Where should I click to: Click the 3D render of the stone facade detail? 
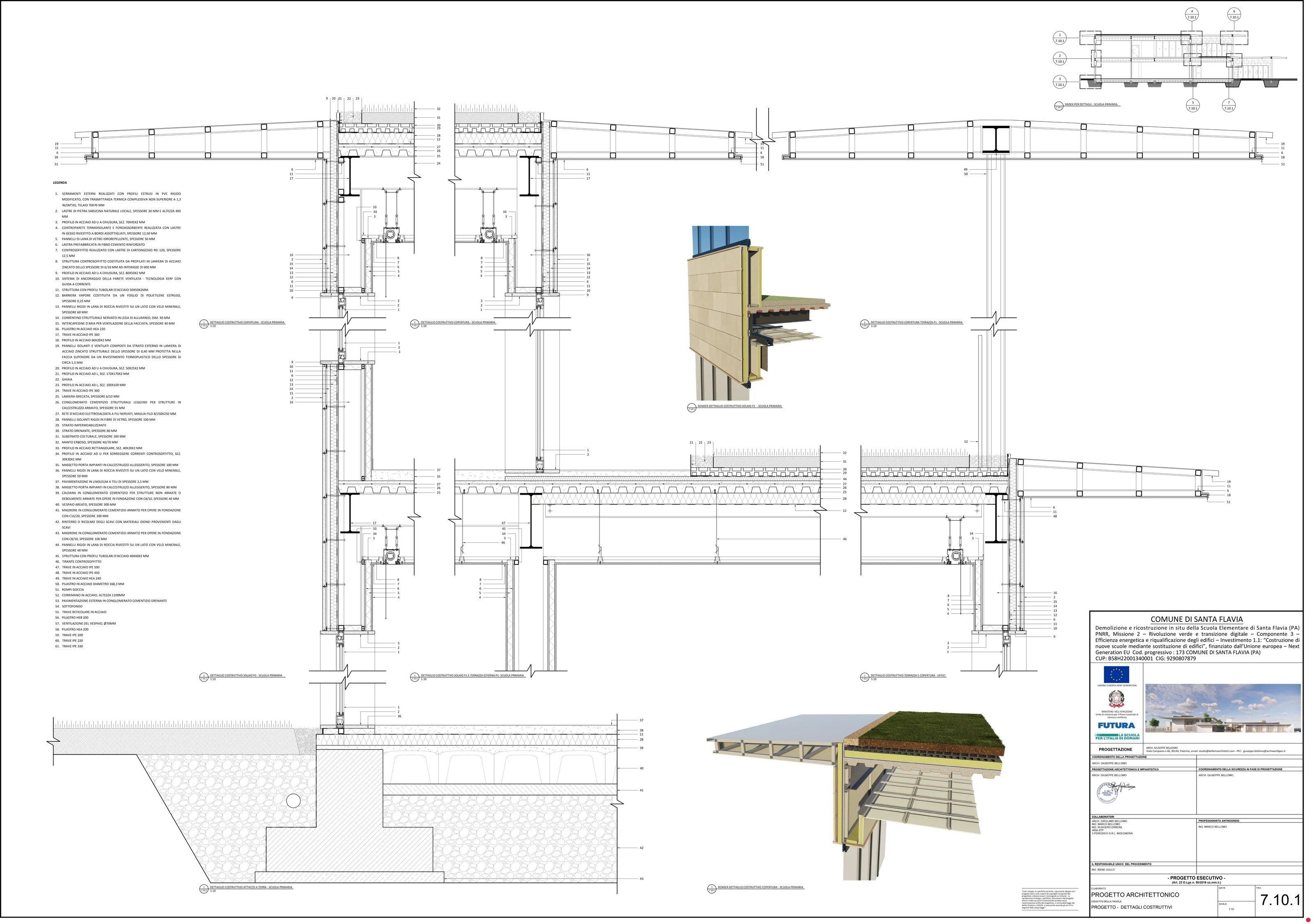tap(758, 313)
